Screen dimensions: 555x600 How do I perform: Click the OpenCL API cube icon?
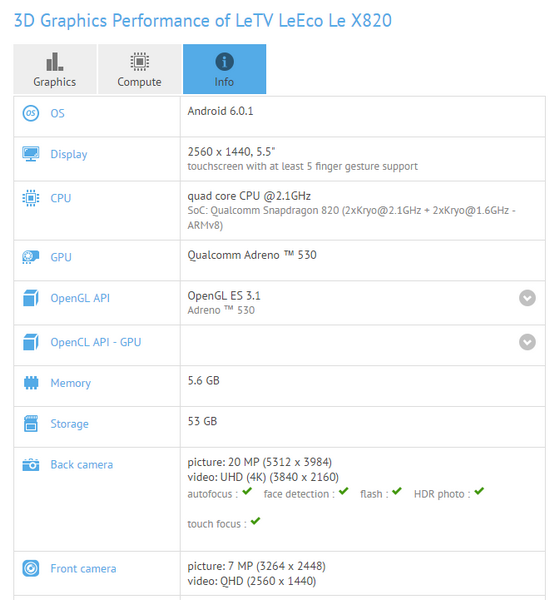[x=31, y=342]
